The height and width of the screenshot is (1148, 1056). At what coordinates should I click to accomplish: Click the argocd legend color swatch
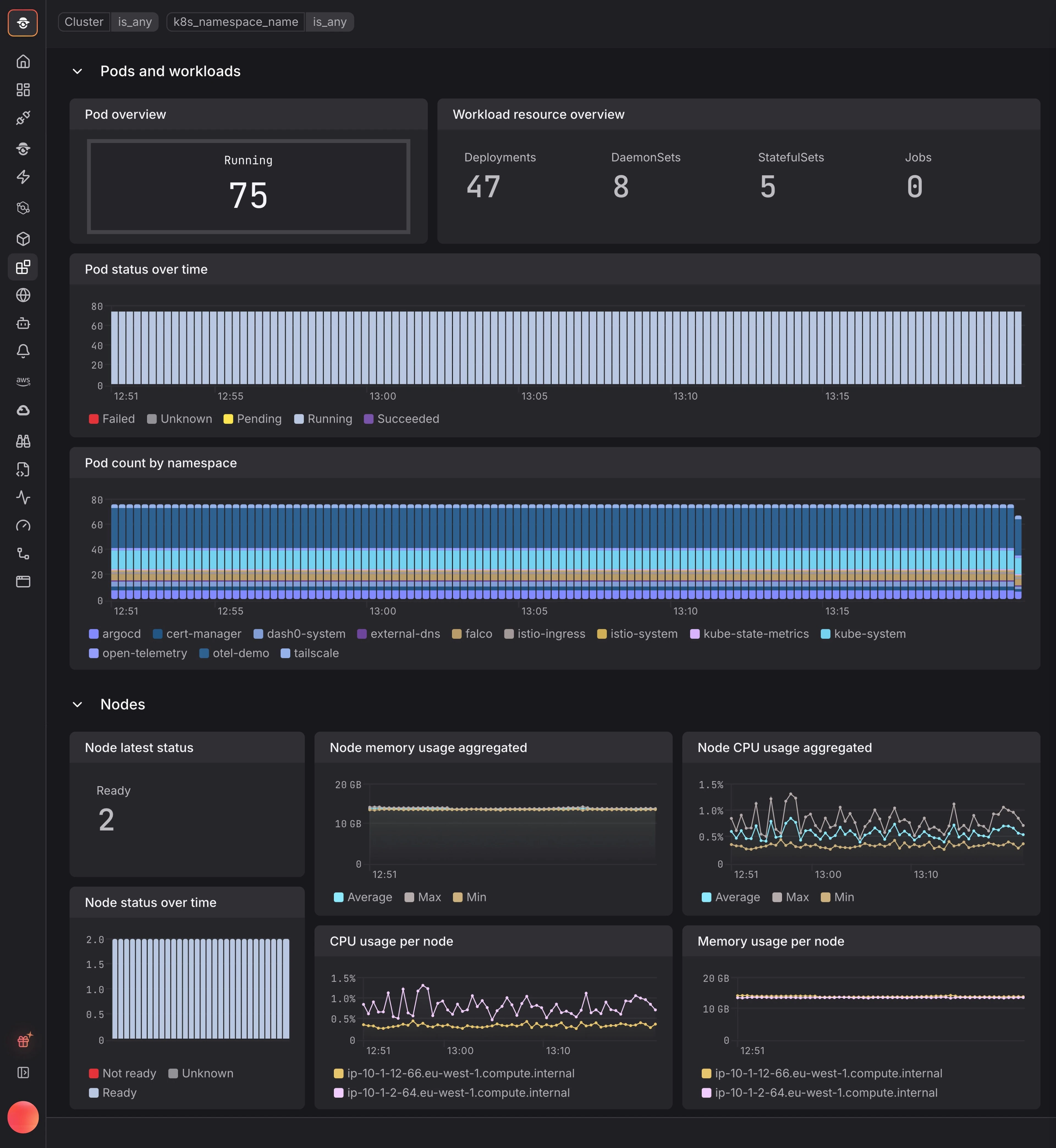coord(94,634)
